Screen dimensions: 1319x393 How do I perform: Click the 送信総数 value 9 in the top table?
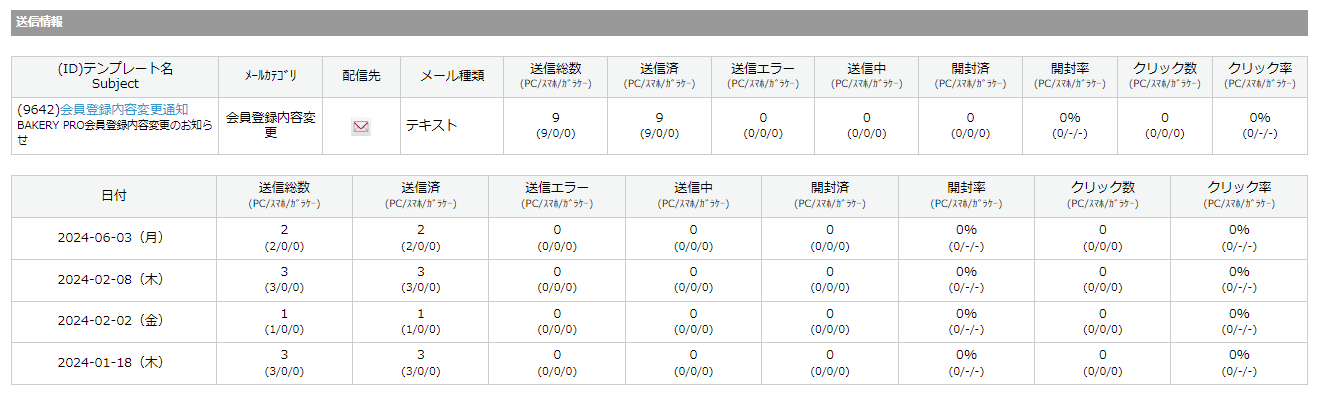point(555,118)
